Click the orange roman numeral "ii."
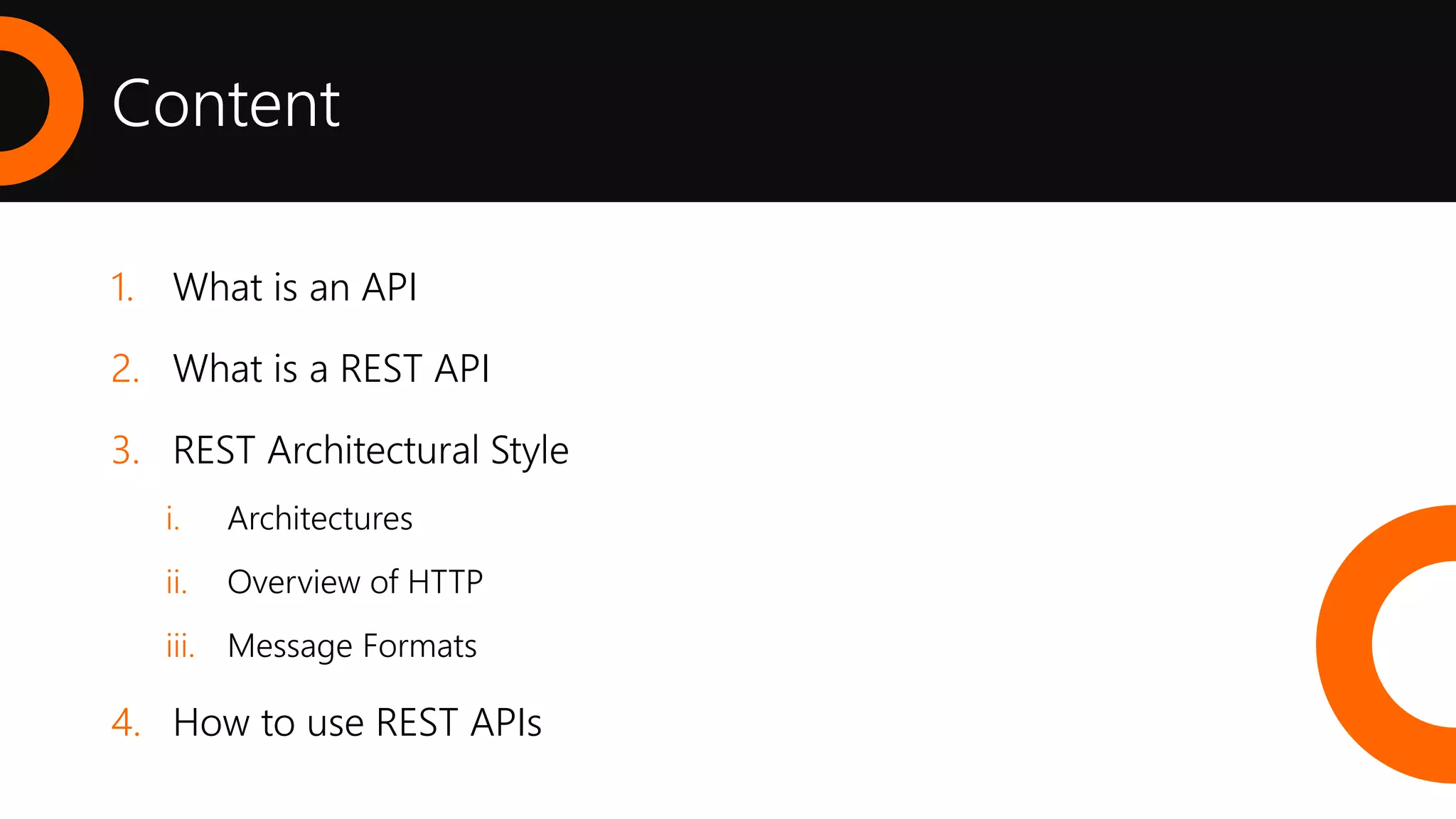1456x819 pixels. 176,582
